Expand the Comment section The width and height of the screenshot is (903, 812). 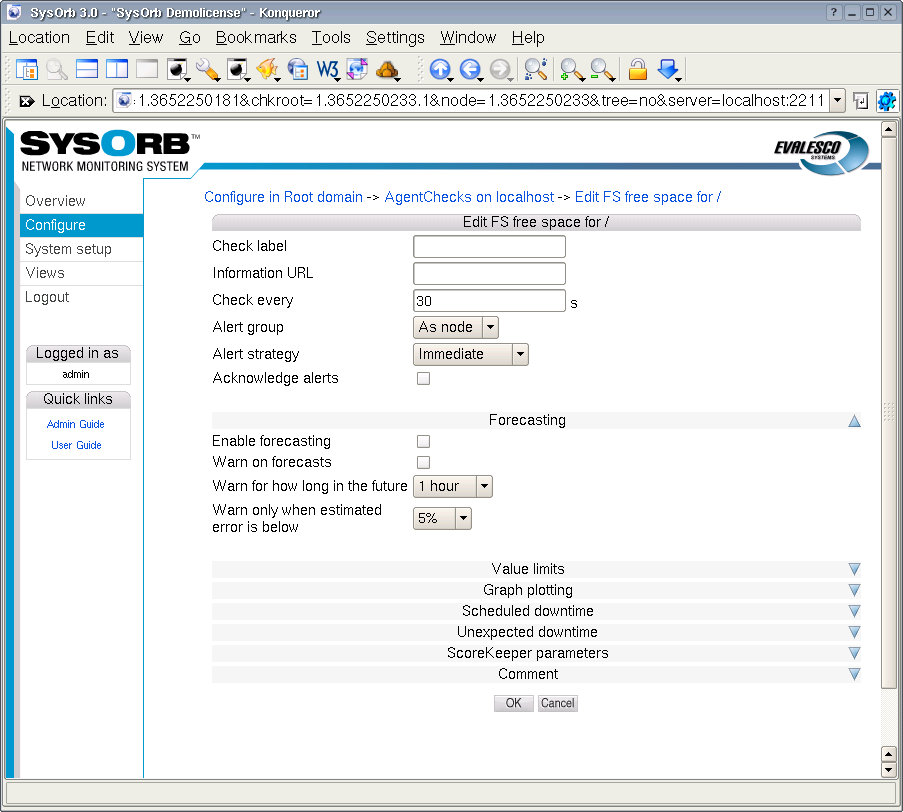855,674
